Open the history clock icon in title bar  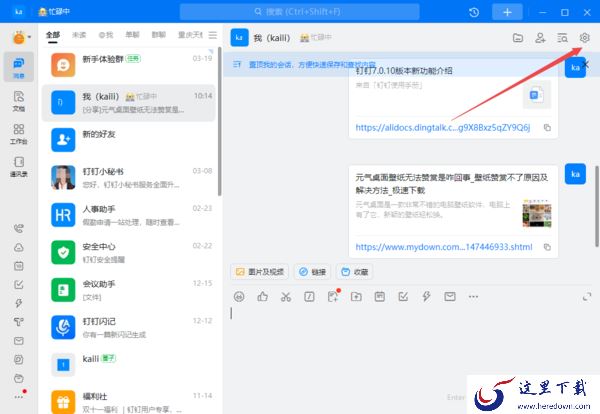click(474, 12)
